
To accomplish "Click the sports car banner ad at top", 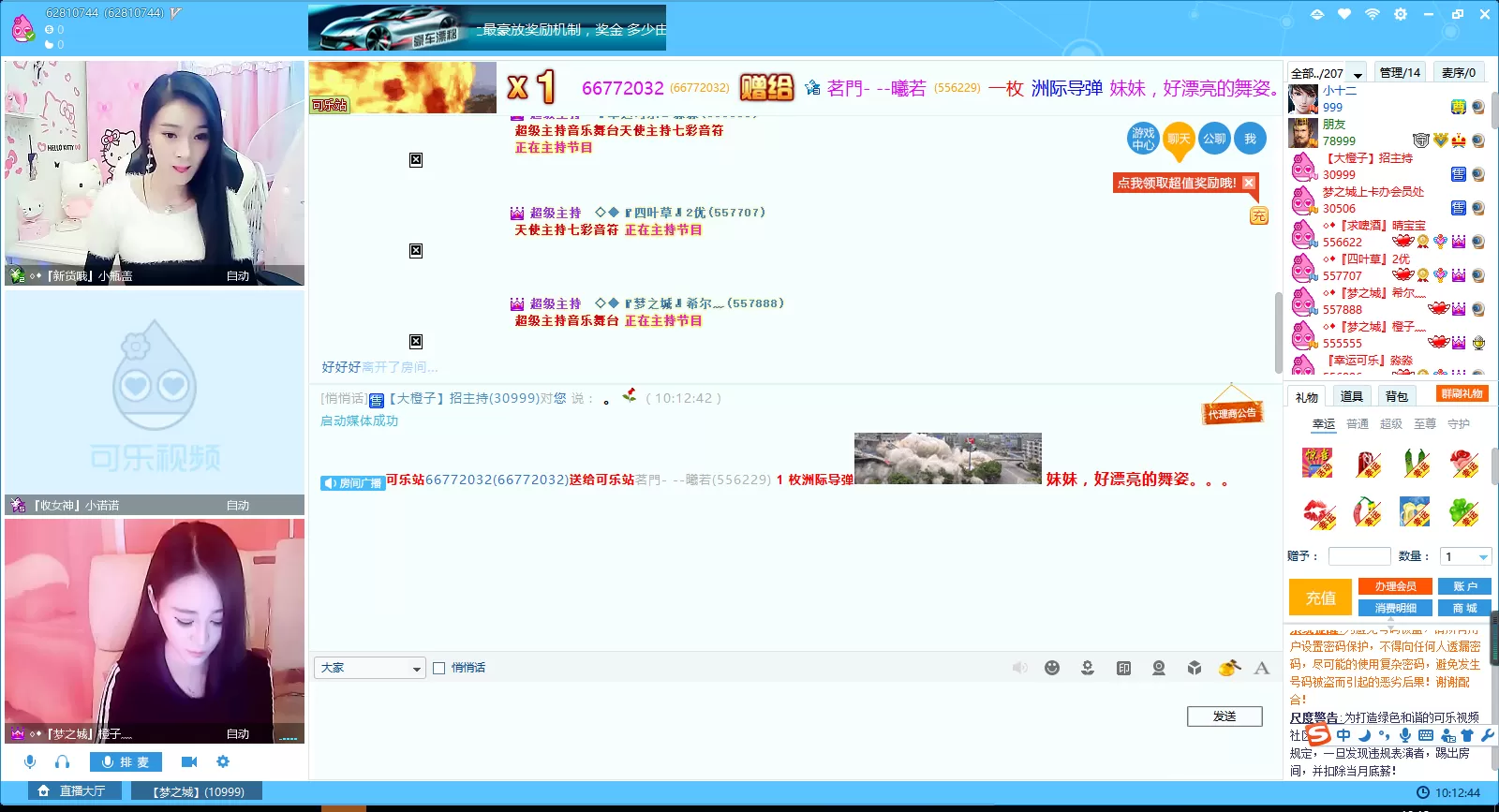I will point(487,27).
